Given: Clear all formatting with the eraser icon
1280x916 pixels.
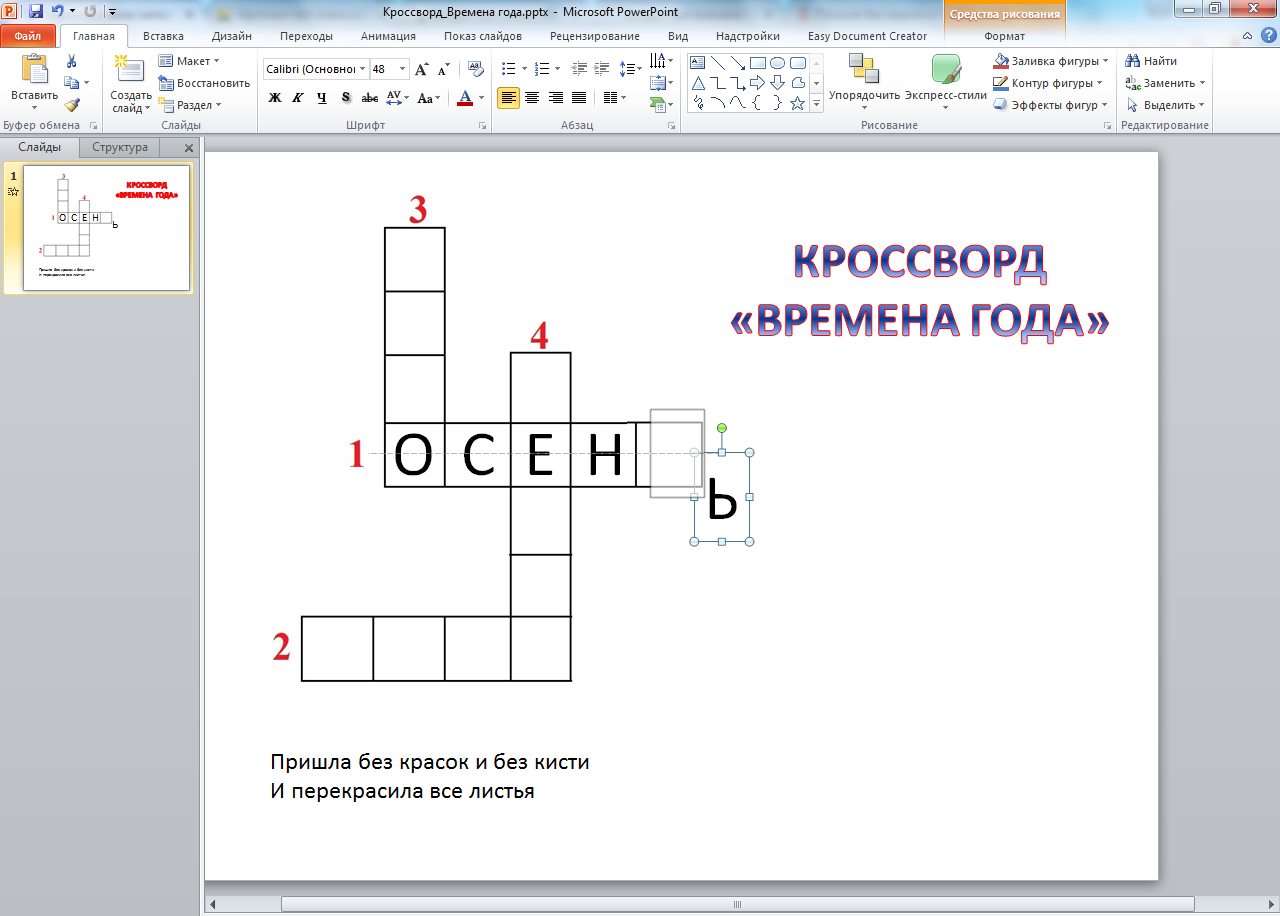Looking at the screenshot, I should tap(476, 69).
